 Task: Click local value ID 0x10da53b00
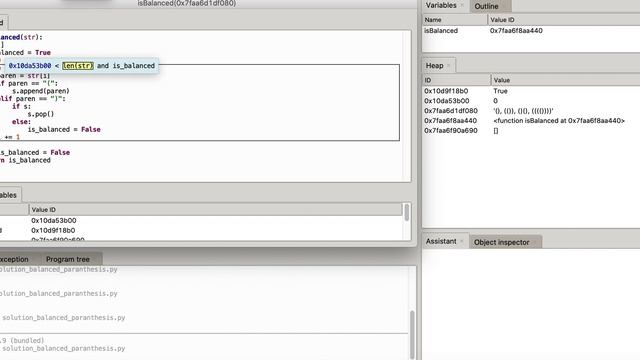(x=53, y=220)
